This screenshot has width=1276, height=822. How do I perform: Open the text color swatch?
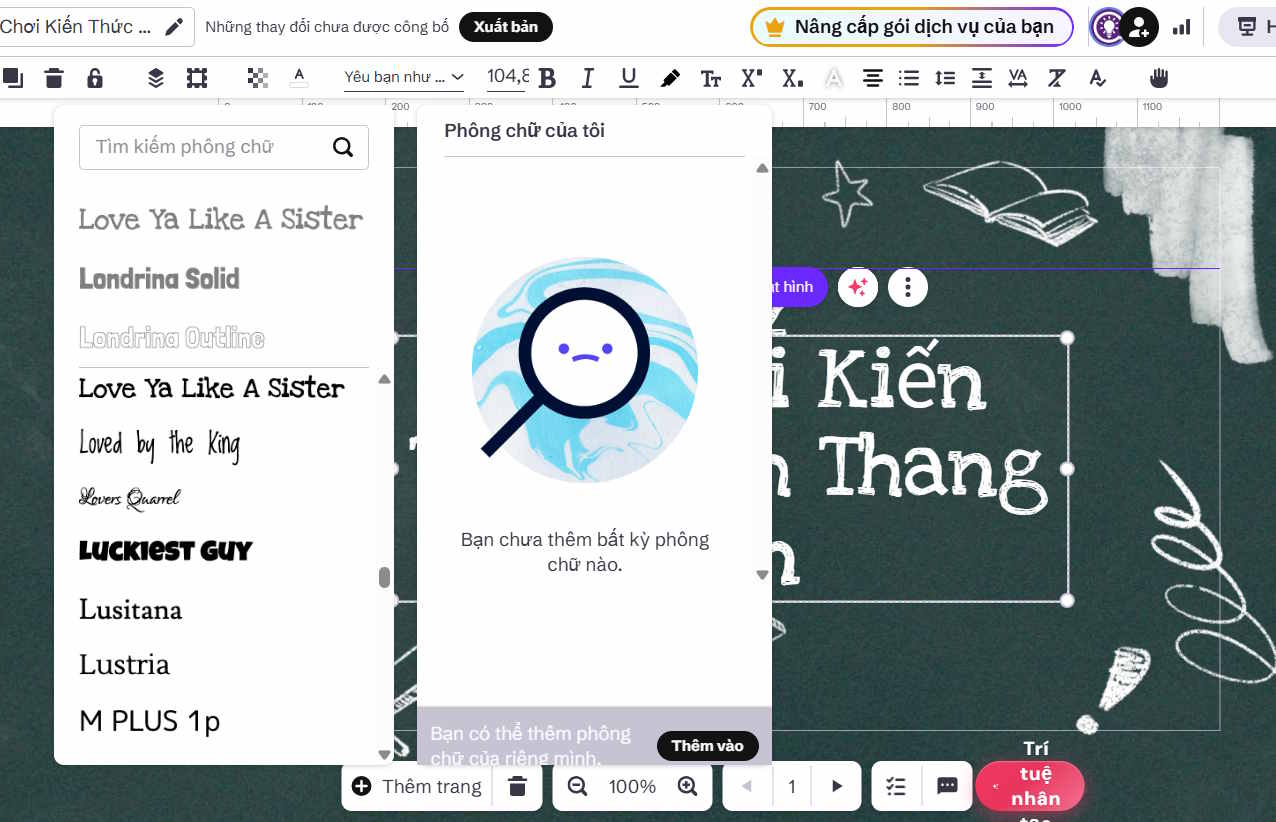[299, 77]
